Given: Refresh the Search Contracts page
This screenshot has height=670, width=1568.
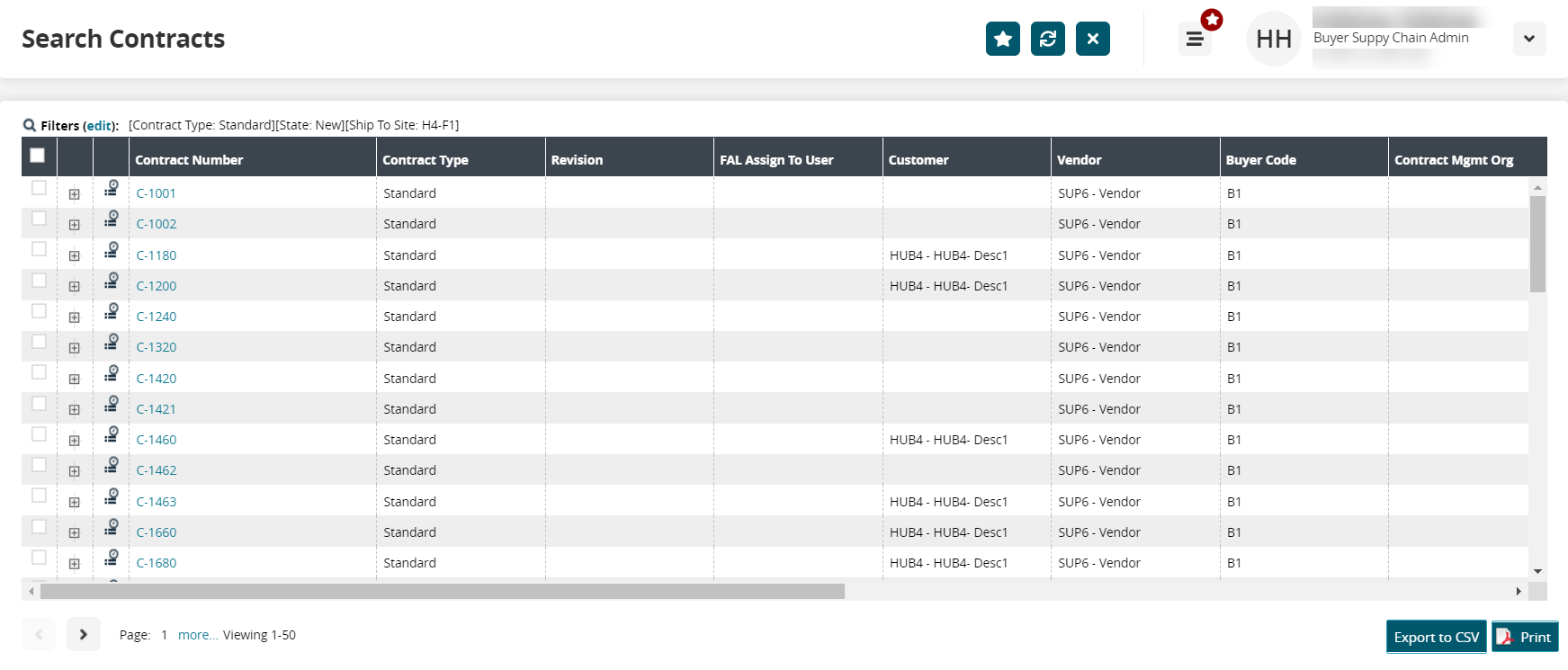Looking at the screenshot, I should (x=1048, y=39).
